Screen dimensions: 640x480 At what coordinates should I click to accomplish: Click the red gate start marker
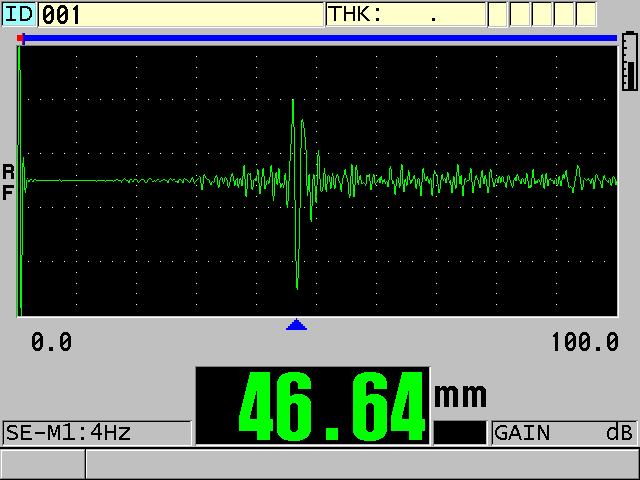tap(21, 38)
